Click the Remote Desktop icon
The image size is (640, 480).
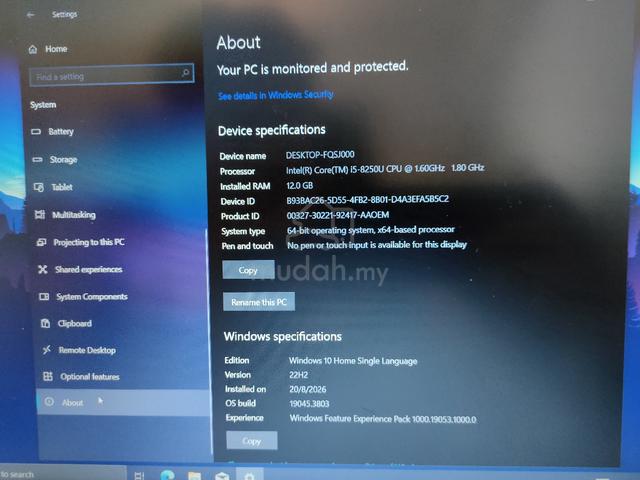point(47,350)
